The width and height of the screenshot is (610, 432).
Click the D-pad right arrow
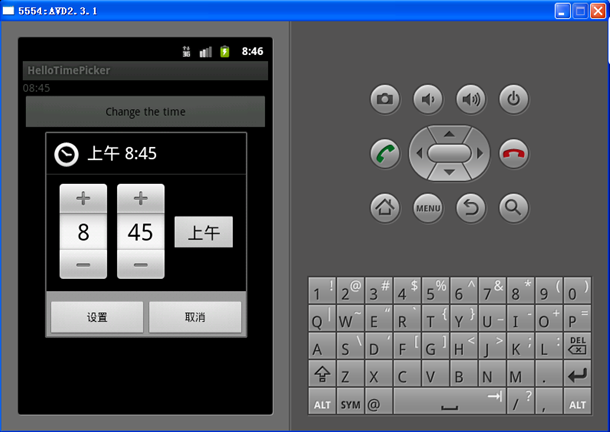480,153
